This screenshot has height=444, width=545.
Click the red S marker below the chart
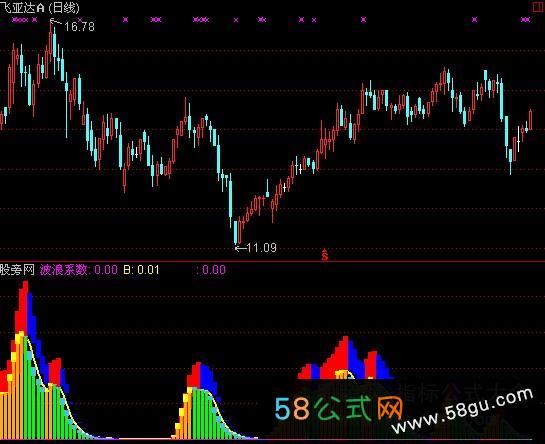pyautogui.click(x=325, y=255)
